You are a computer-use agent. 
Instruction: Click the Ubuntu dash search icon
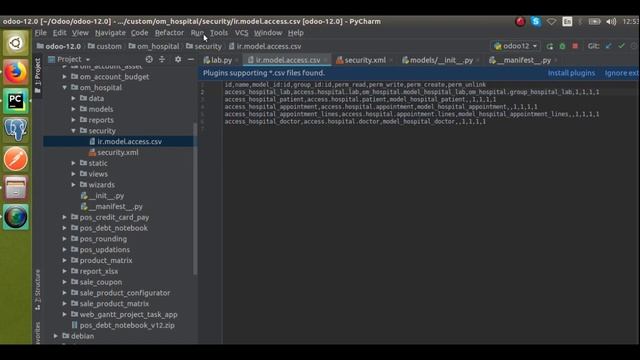coord(16,43)
